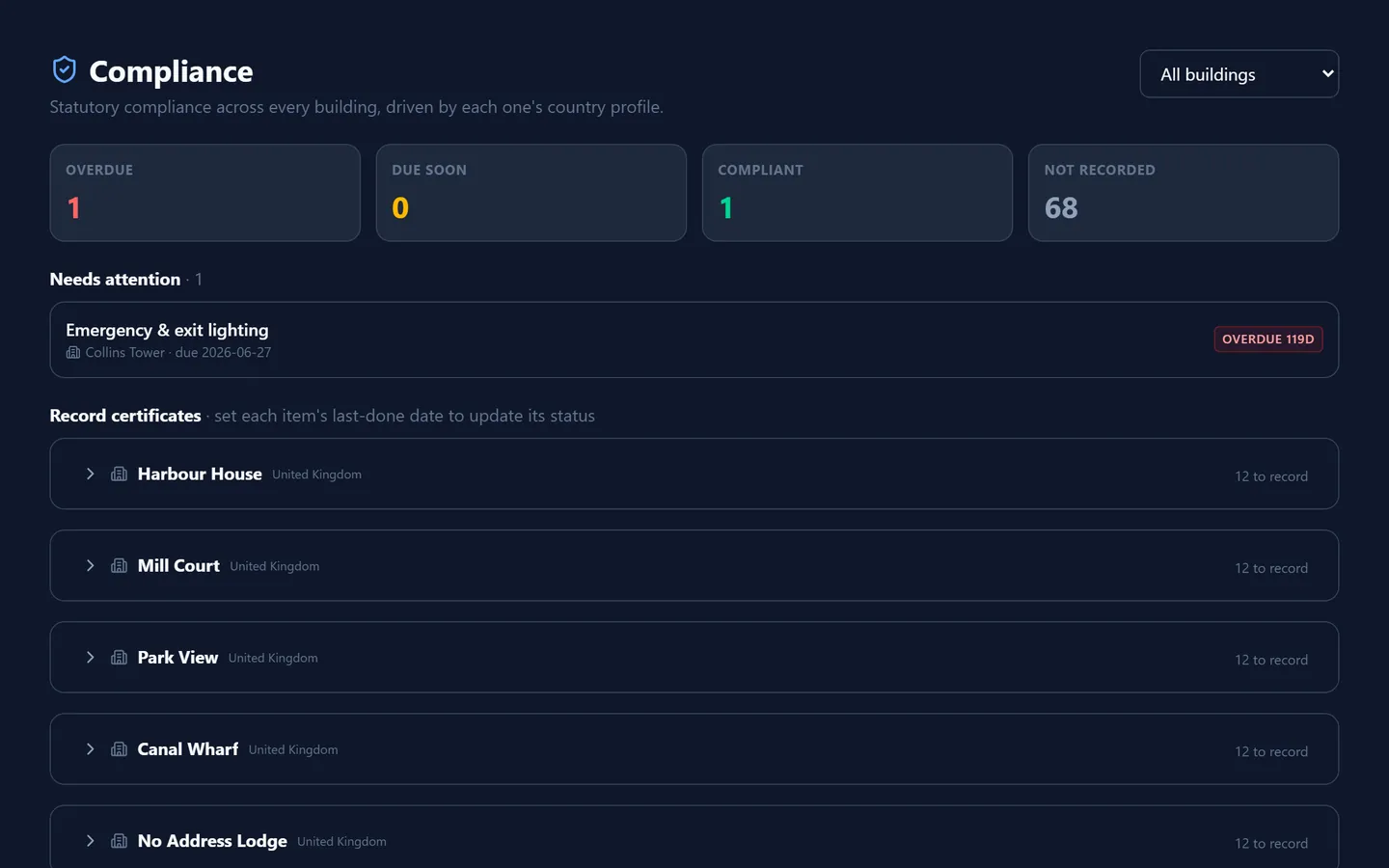Expand the Park View row chevron
Screen dimensions: 1389x868
pos(90,657)
